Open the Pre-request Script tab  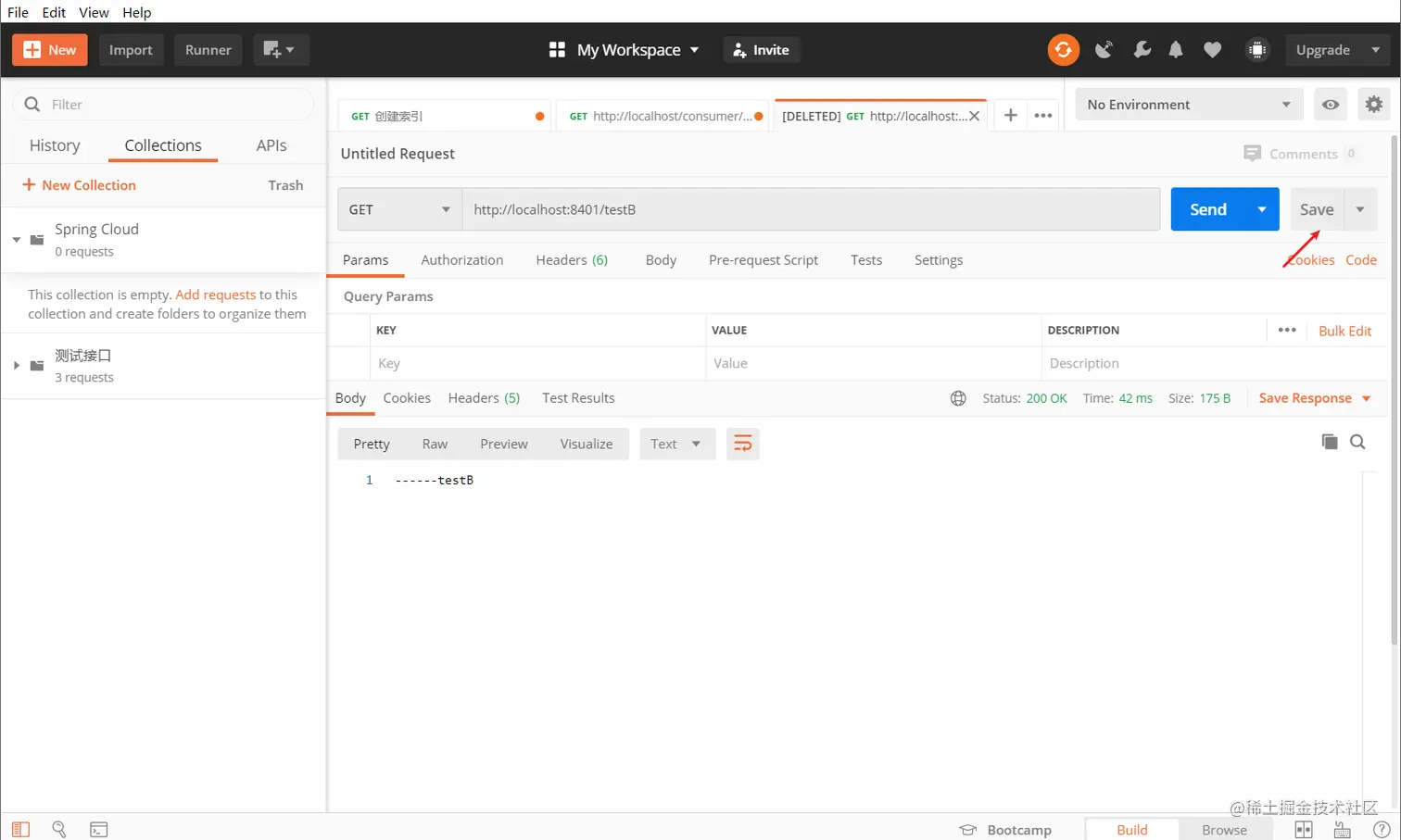[764, 260]
